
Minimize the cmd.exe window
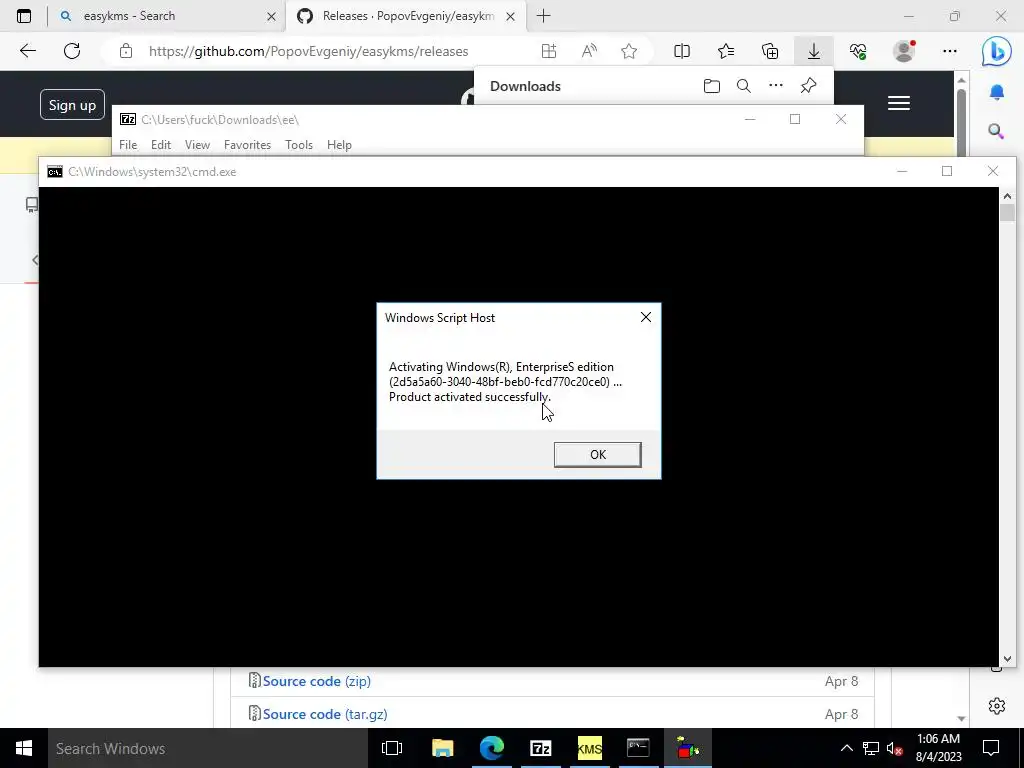(902, 171)
